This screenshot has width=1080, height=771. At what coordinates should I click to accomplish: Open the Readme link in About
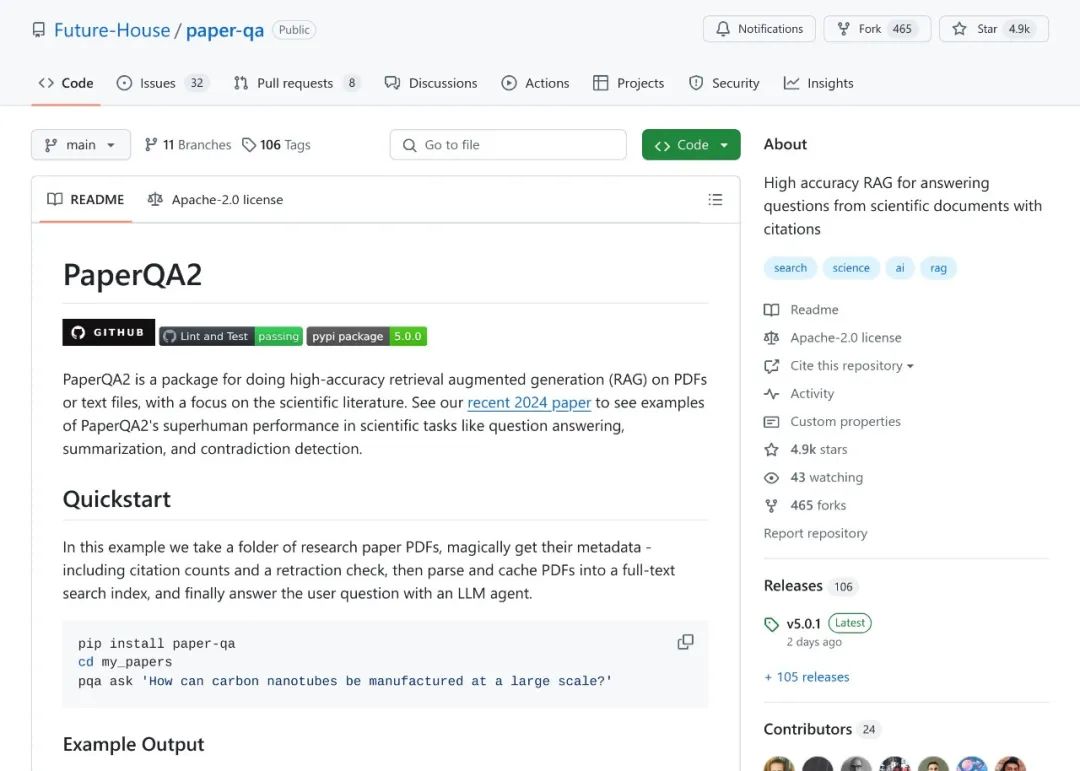[801, 310]
